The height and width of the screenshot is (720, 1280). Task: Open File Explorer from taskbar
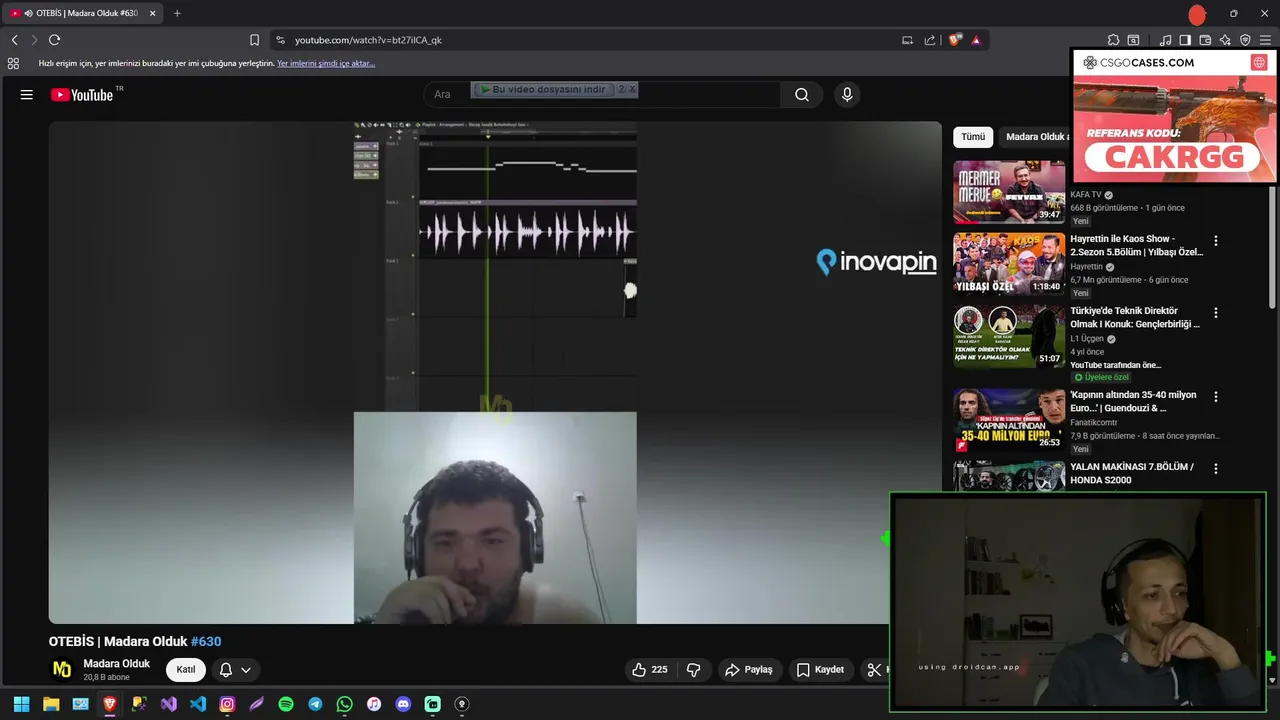(x=51, y=704)
